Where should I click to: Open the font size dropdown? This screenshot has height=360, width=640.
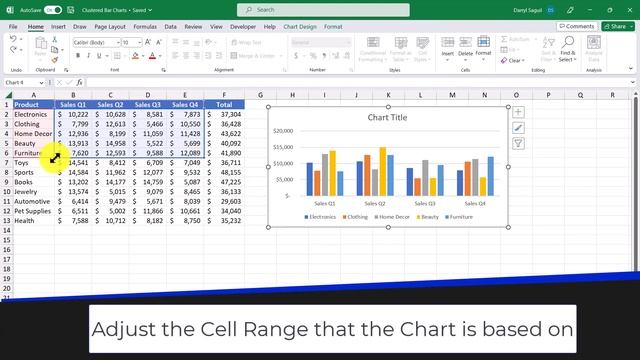point(140,42)
